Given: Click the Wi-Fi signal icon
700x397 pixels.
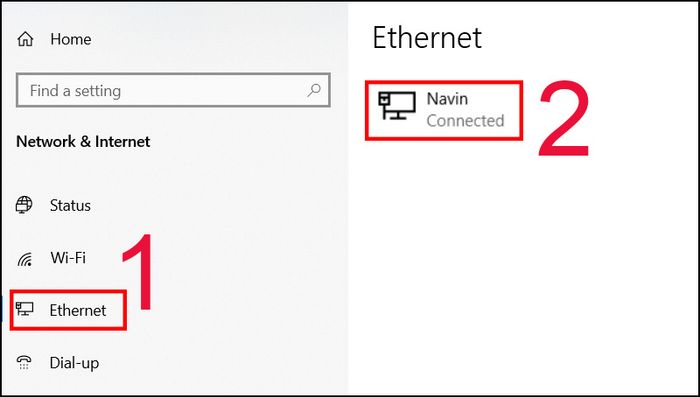Looking at the screenshot, I should tap(25, 259).
